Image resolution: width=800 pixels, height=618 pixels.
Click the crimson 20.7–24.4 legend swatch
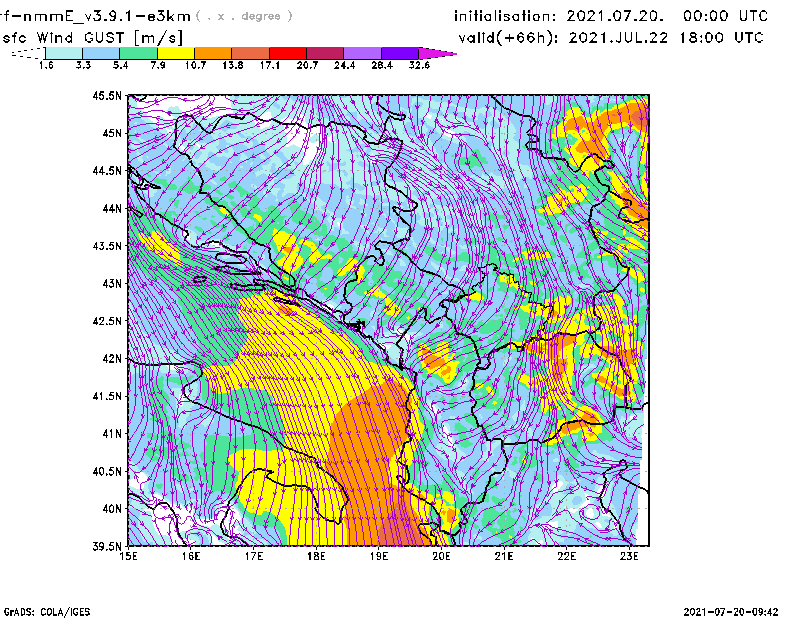tap(325, 53)
